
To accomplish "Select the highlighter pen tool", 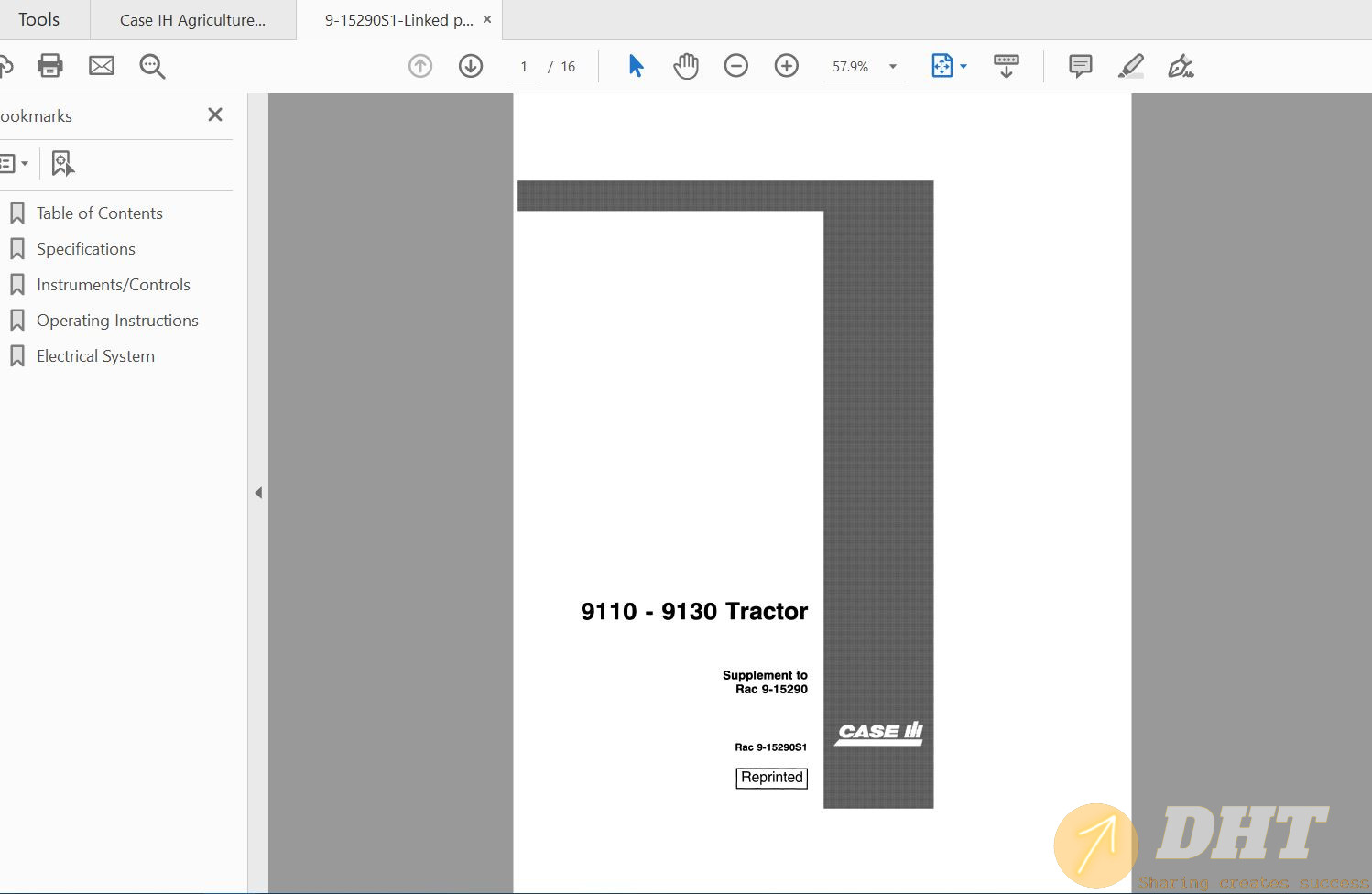I will click(x=1131, y=66).
